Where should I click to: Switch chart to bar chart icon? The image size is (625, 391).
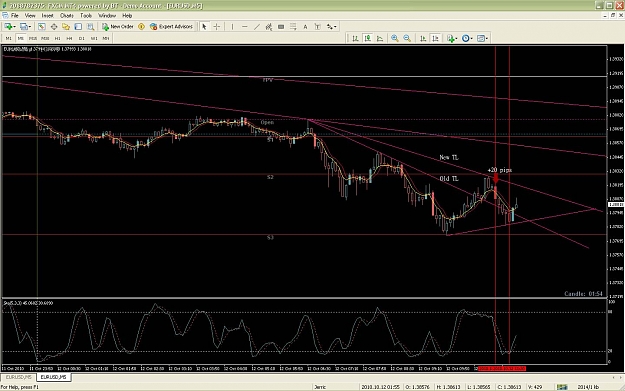pyautogui.click(x=355, y=38)
